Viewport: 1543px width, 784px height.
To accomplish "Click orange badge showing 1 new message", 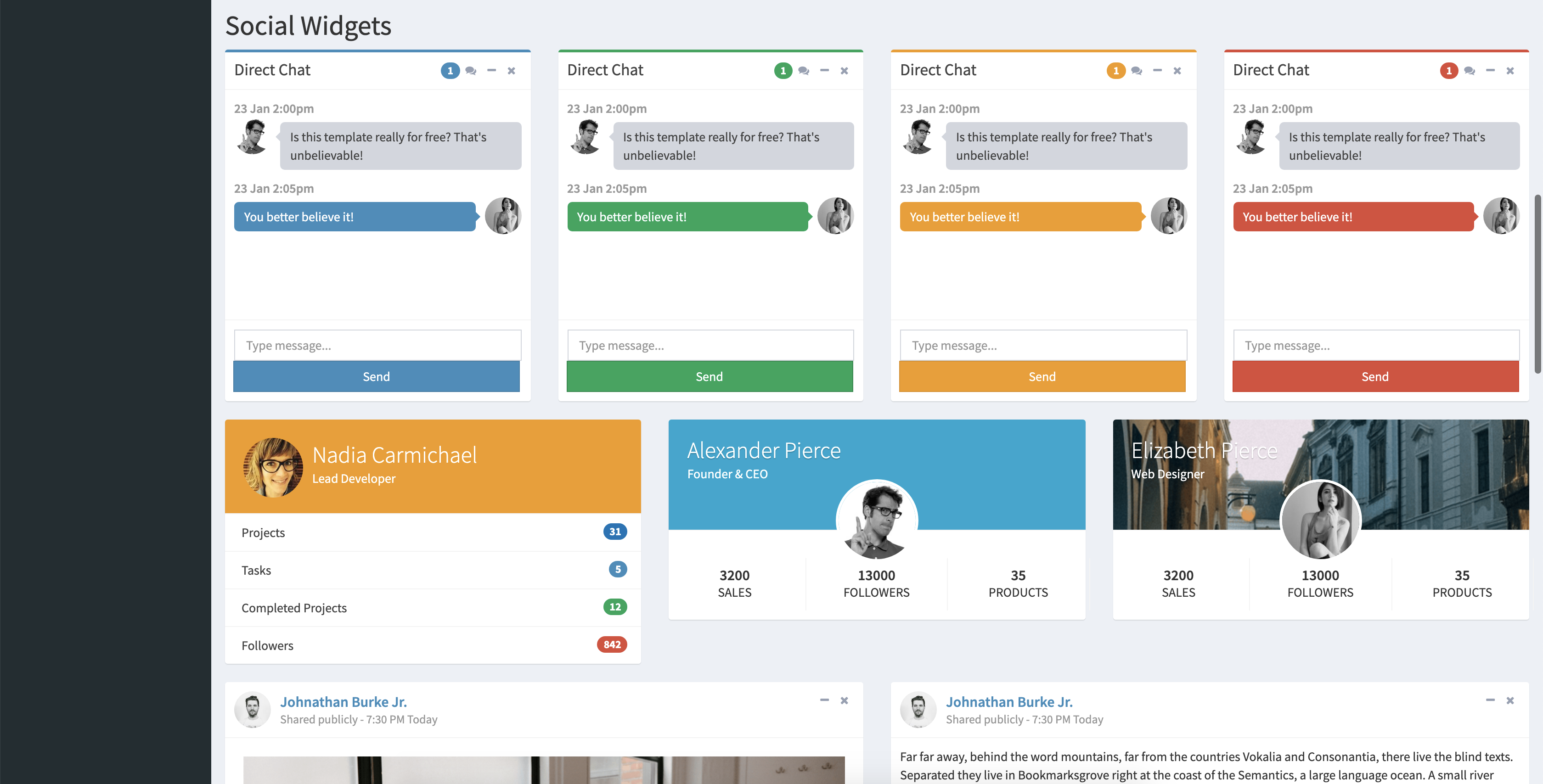I will click(1116, 71).
